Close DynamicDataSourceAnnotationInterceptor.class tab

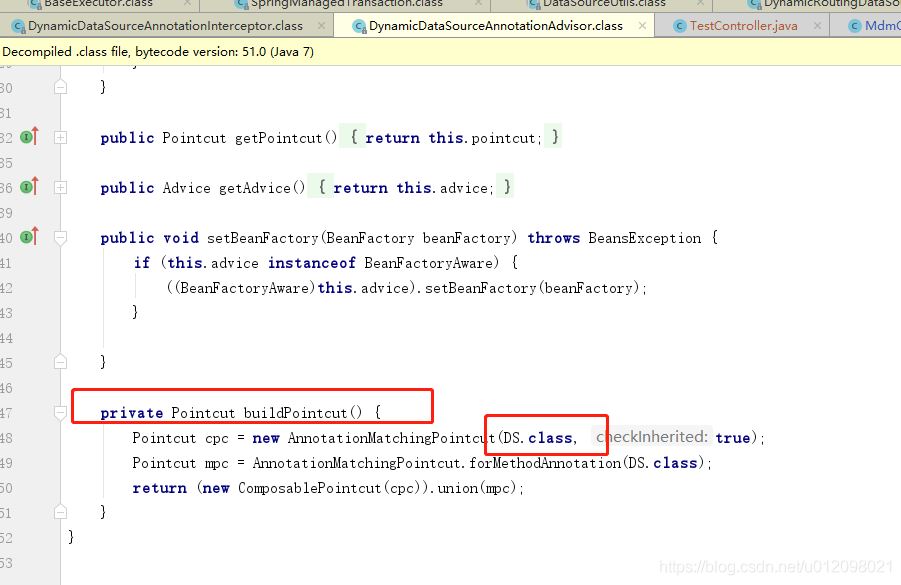321,26
